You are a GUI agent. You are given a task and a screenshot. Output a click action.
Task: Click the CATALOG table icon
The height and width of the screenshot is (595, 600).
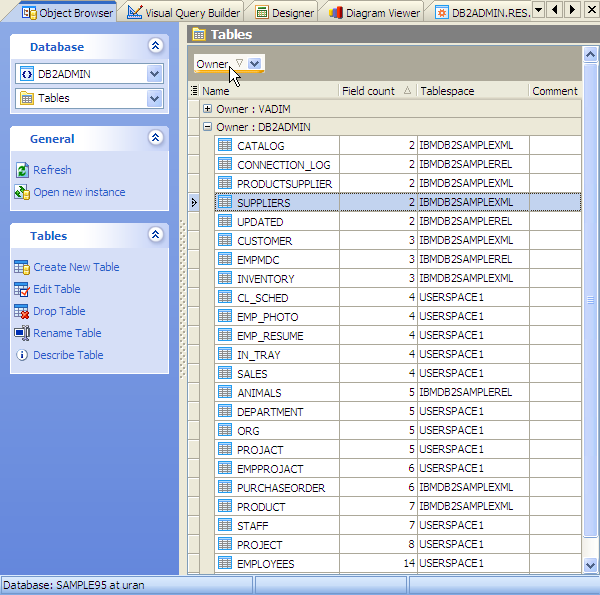click(225, 145)
